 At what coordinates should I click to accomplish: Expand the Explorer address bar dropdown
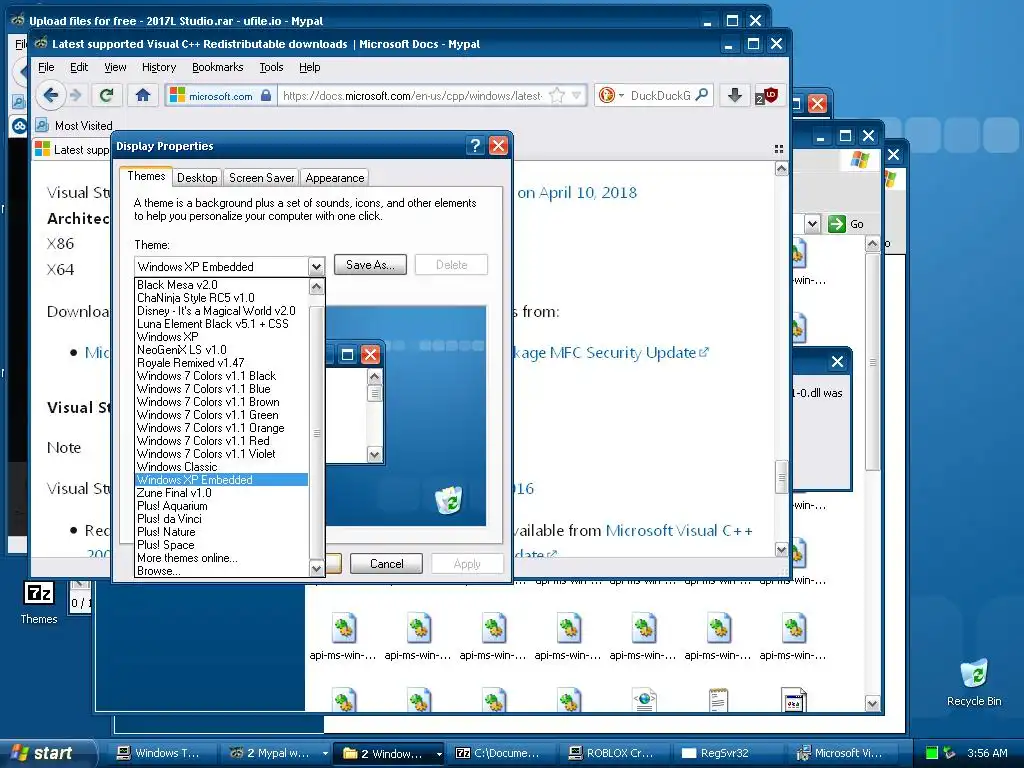[x=812, y=224]
